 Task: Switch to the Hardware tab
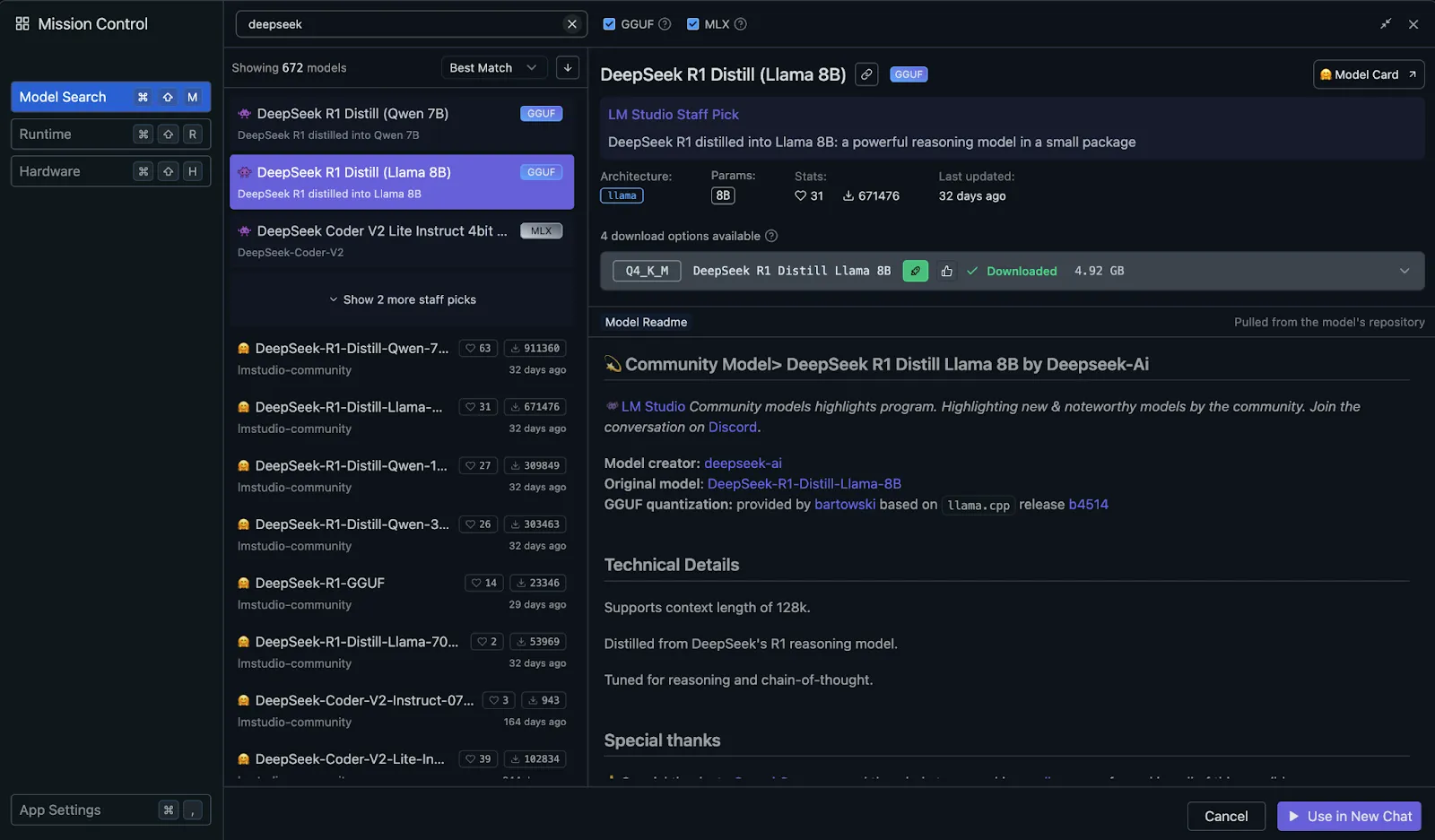pyautogui.click(x=110, y=171)
